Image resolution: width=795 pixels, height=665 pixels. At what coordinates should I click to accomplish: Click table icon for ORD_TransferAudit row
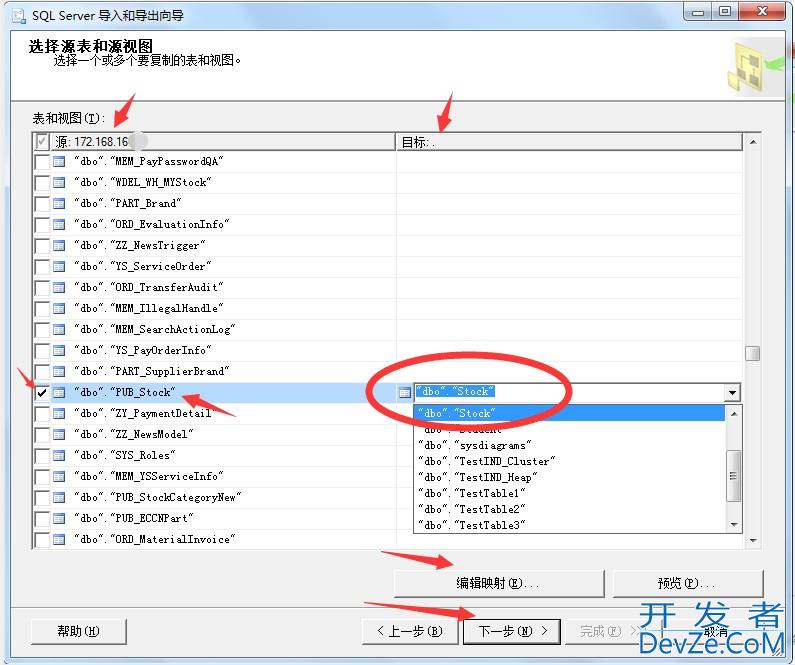59,288
